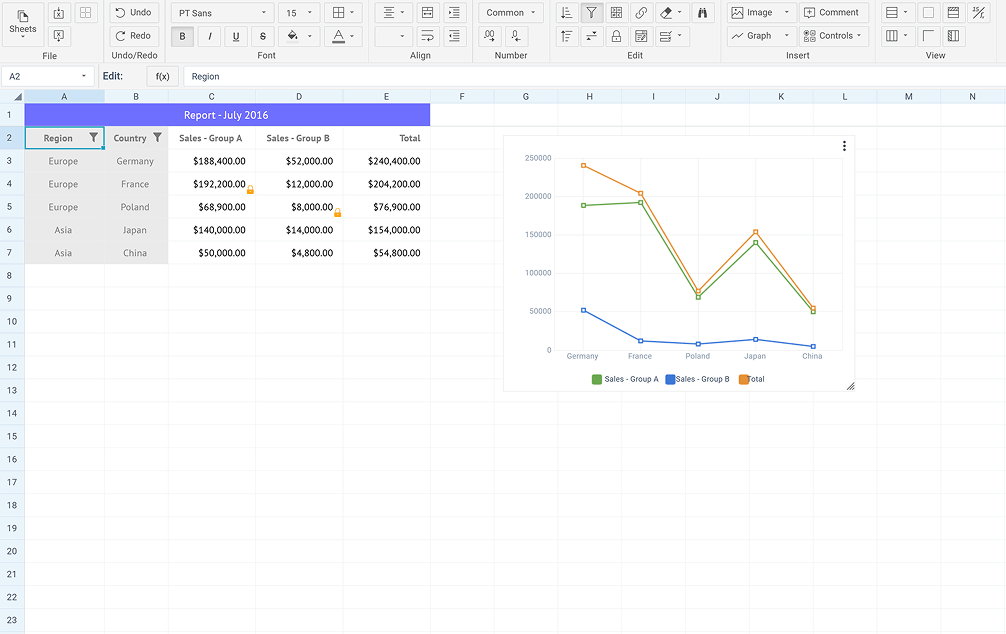Click the Total legend item in chart
This screenshot has height=634, width=1006.
[752, 379]
